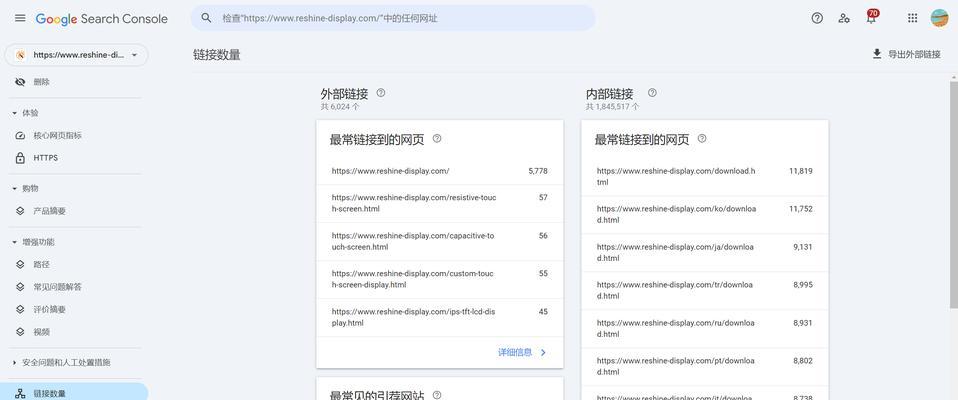The height and width of the screenshot is (400, 958).
Task: Click help icon beside 最常见的引荐网站
Action: [437, 395]
